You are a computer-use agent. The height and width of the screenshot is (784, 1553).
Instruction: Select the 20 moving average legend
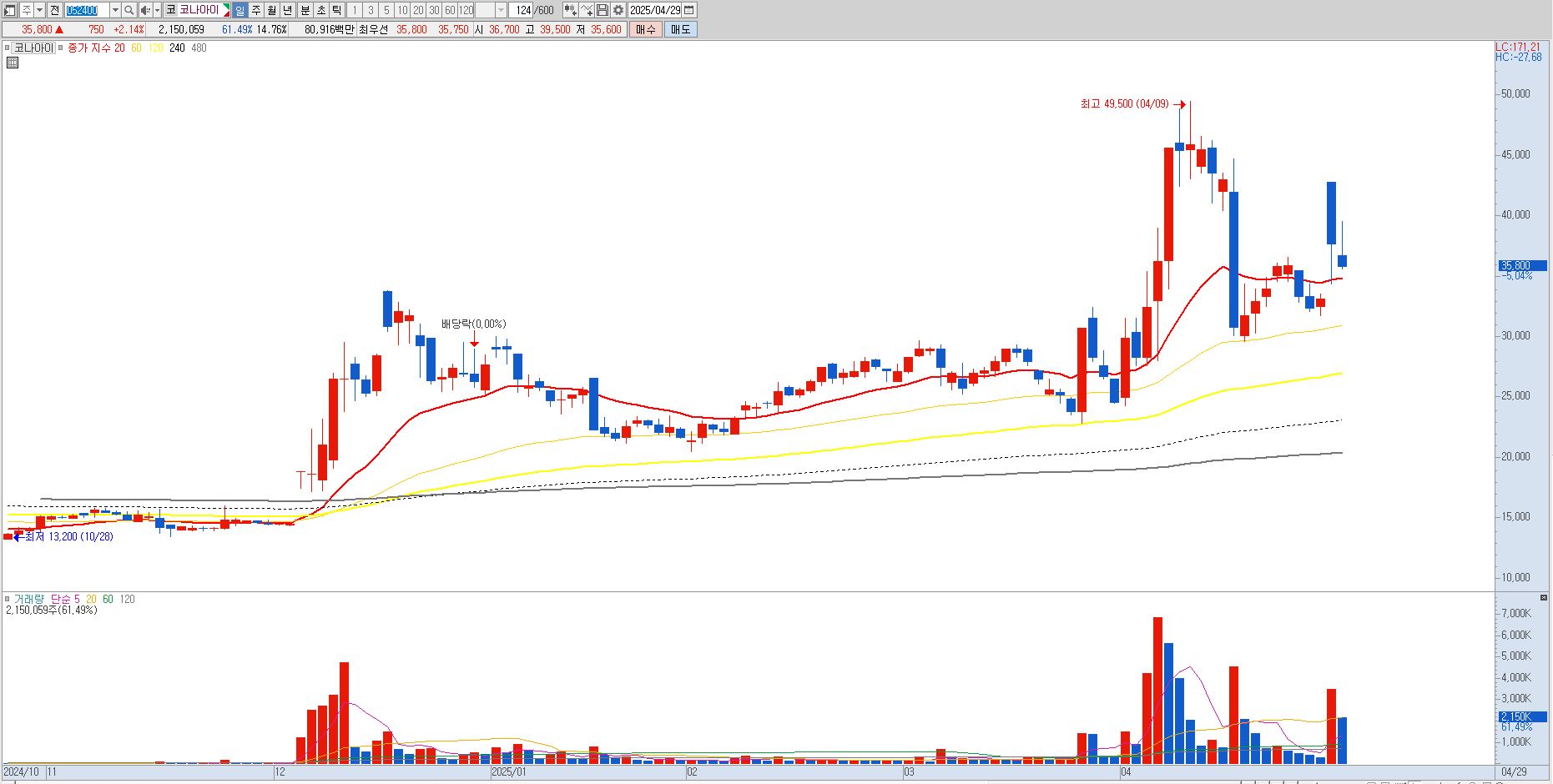(x=119, y=48)
